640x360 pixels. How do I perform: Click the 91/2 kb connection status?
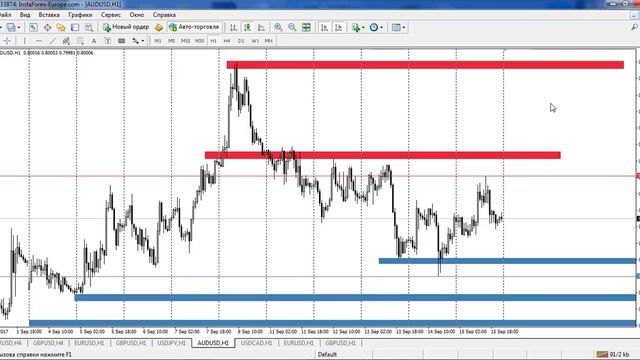(x=614, y=354)
